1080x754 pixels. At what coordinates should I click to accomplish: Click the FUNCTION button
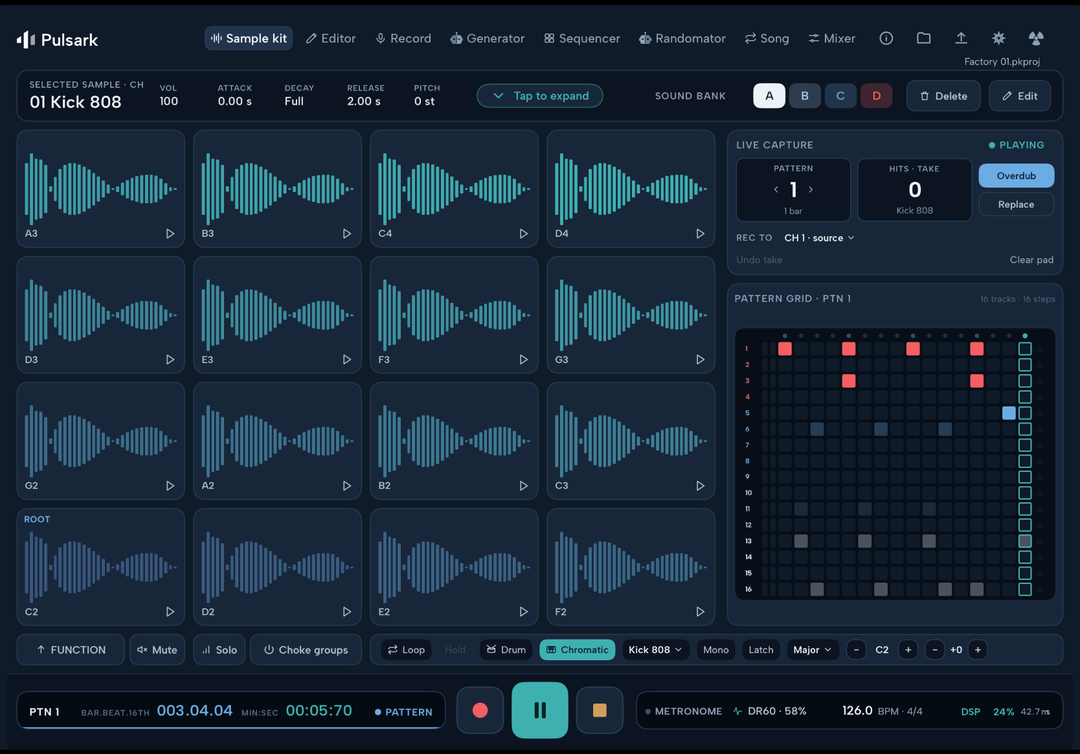coord(71,649)
